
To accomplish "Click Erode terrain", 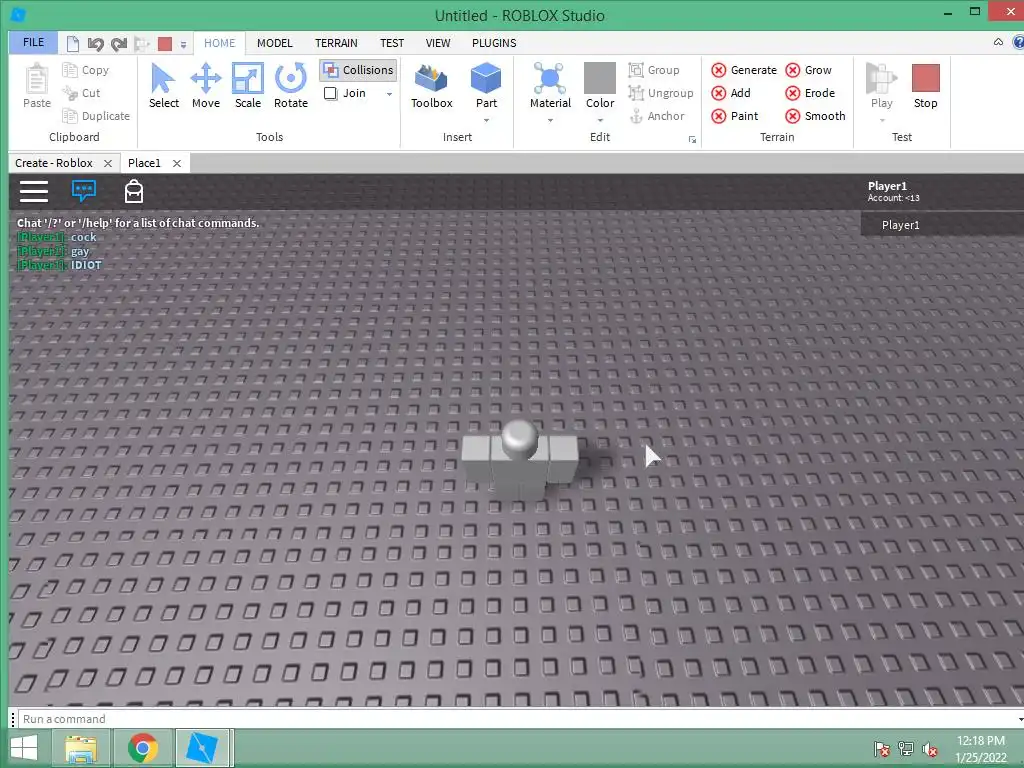I will click(810, 93).
